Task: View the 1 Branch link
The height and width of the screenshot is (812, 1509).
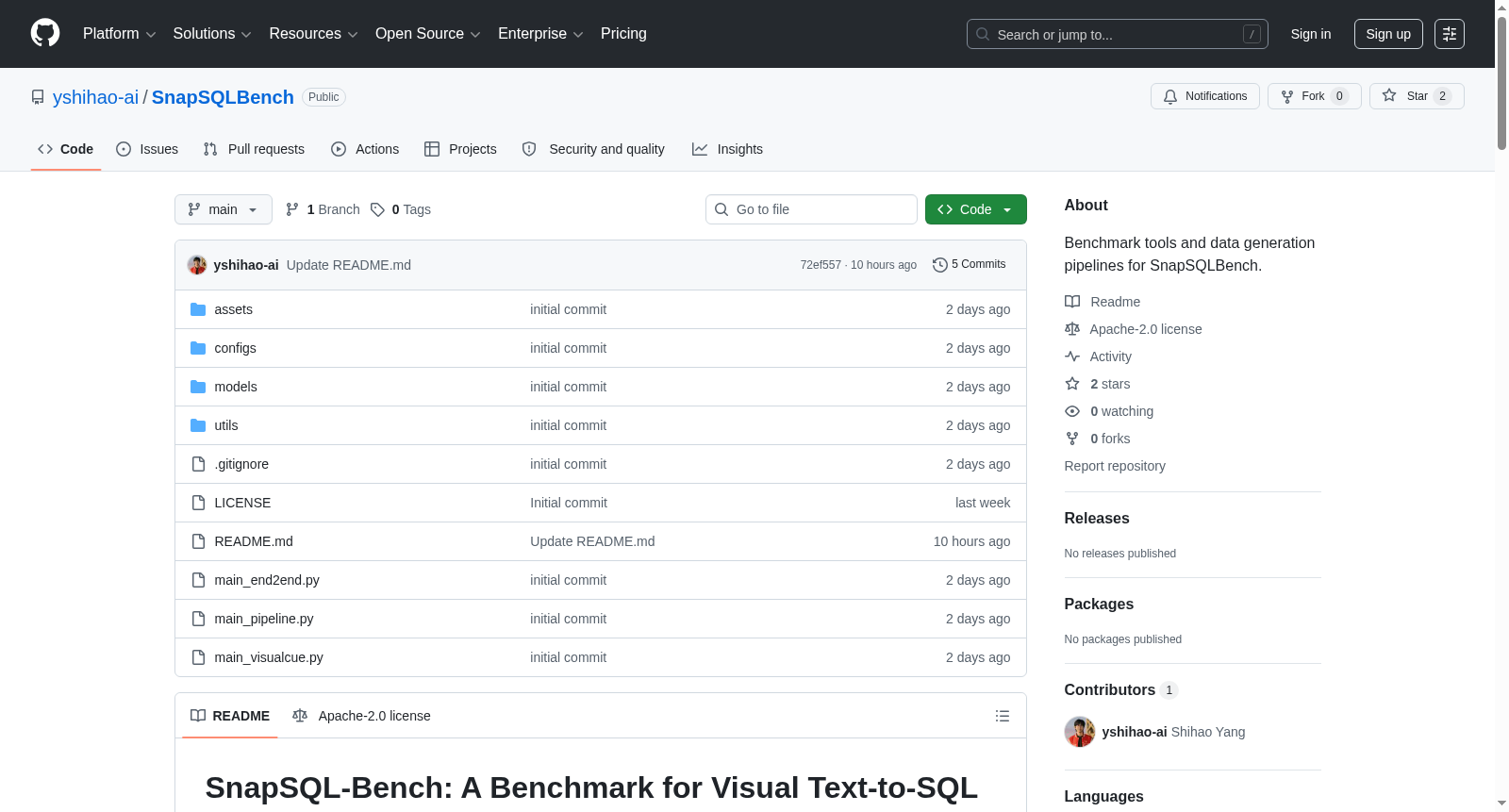Action: coord(323,209)
